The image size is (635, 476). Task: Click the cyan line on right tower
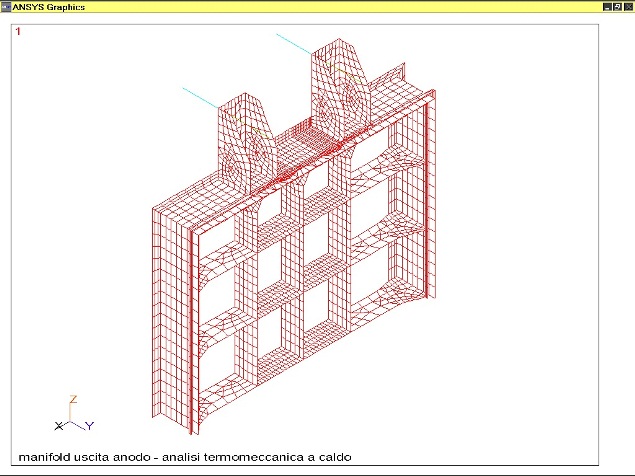pyautogui.click(x=294, y=44)
